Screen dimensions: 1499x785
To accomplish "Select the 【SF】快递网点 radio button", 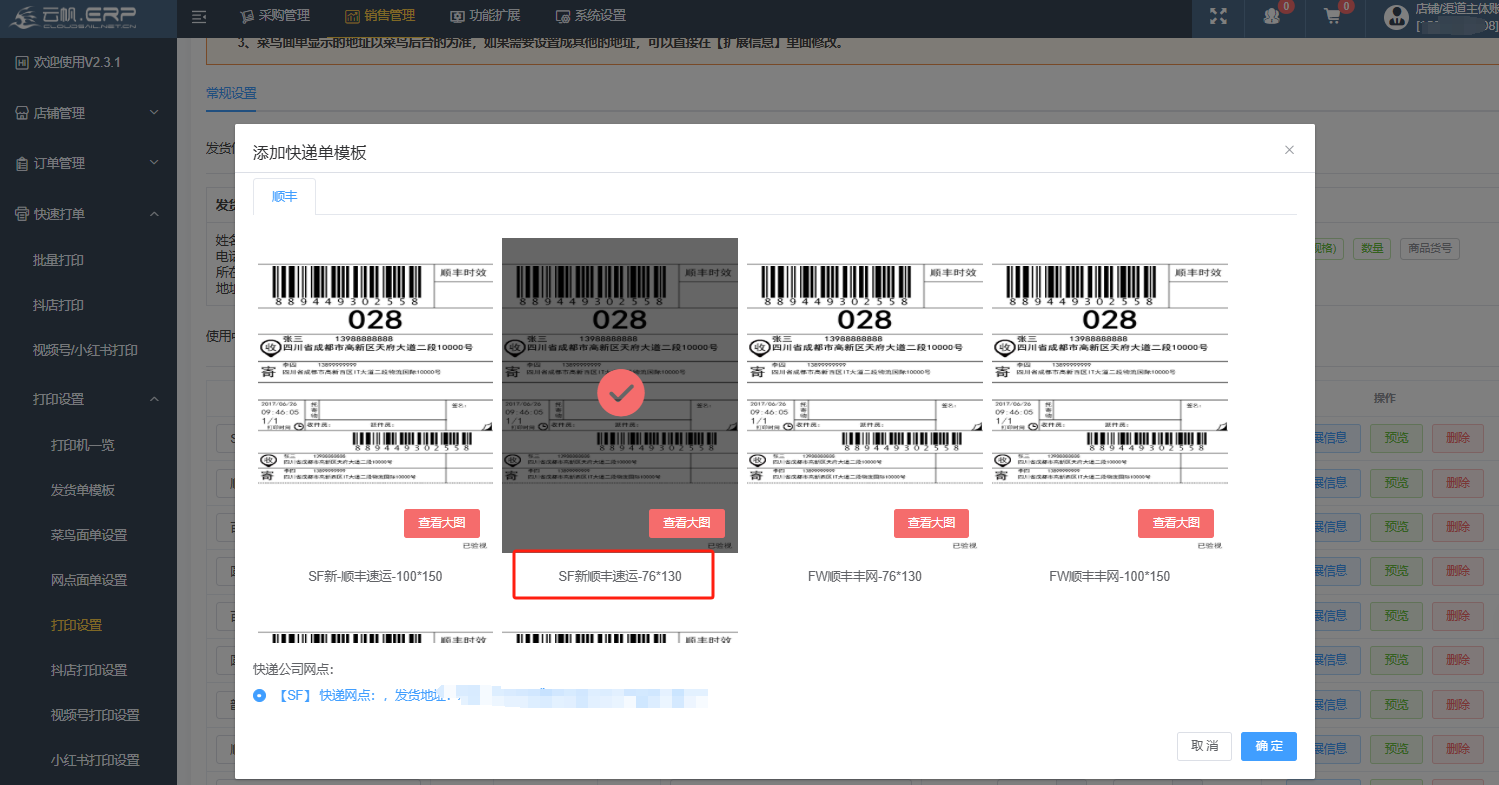I will click(x=260, y=695).
